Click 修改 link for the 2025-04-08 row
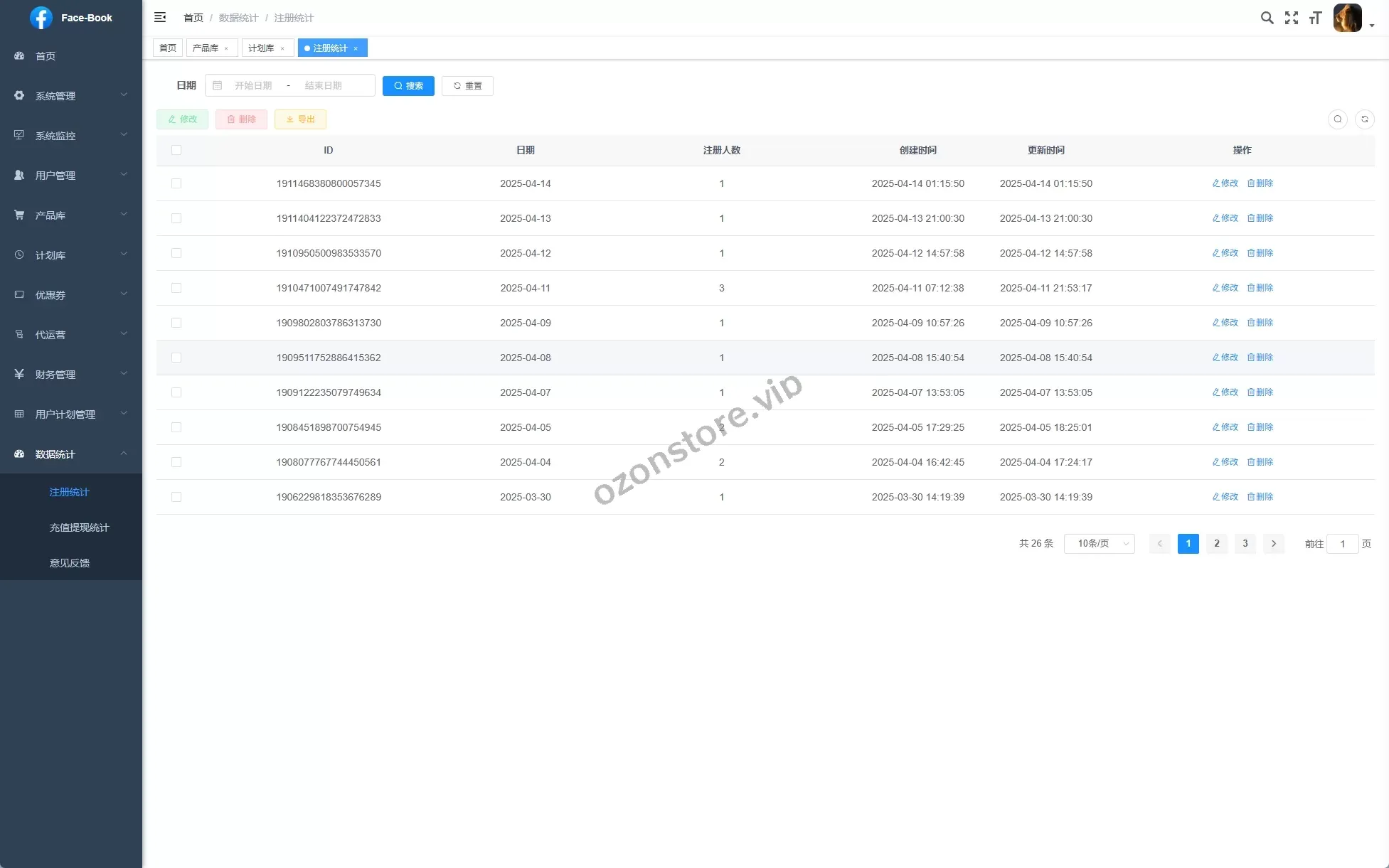Viewport: 1389px width, 868px height. 1225,358
